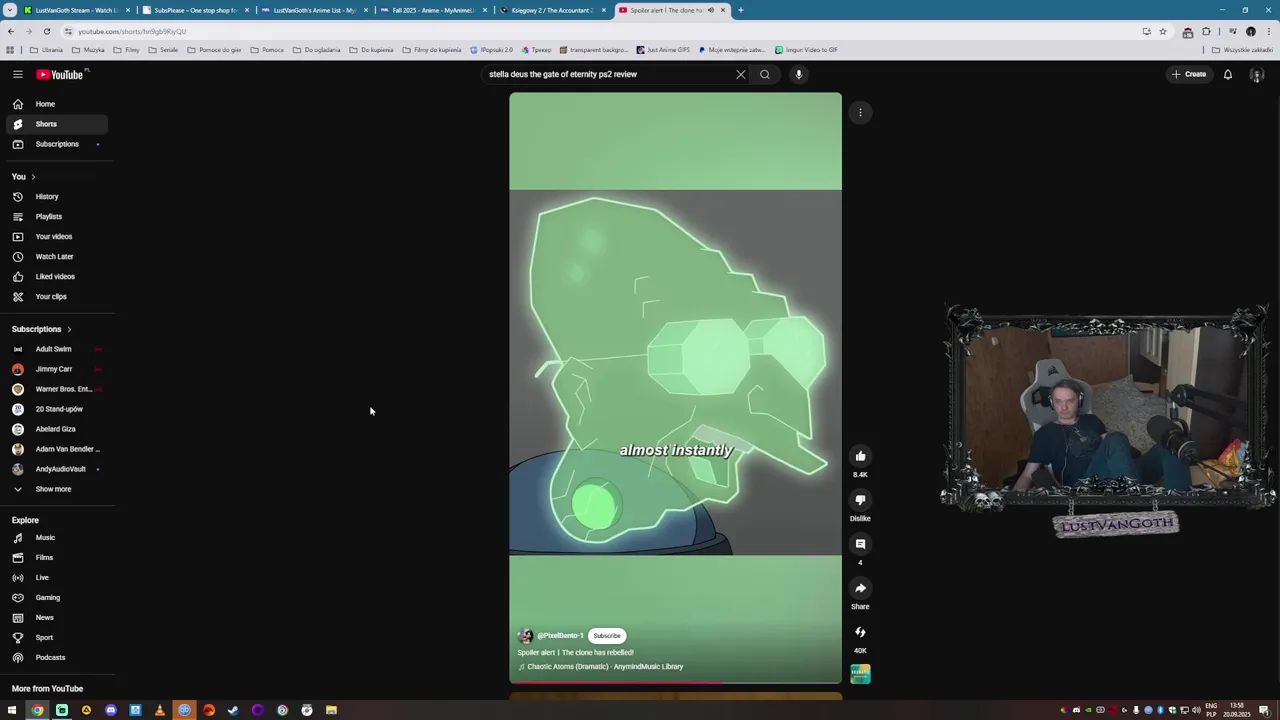The image size is (1280, 720).
Task: Open the Seriale bookmarks folder
Action: pyautogui.click(x=163, y=49)
